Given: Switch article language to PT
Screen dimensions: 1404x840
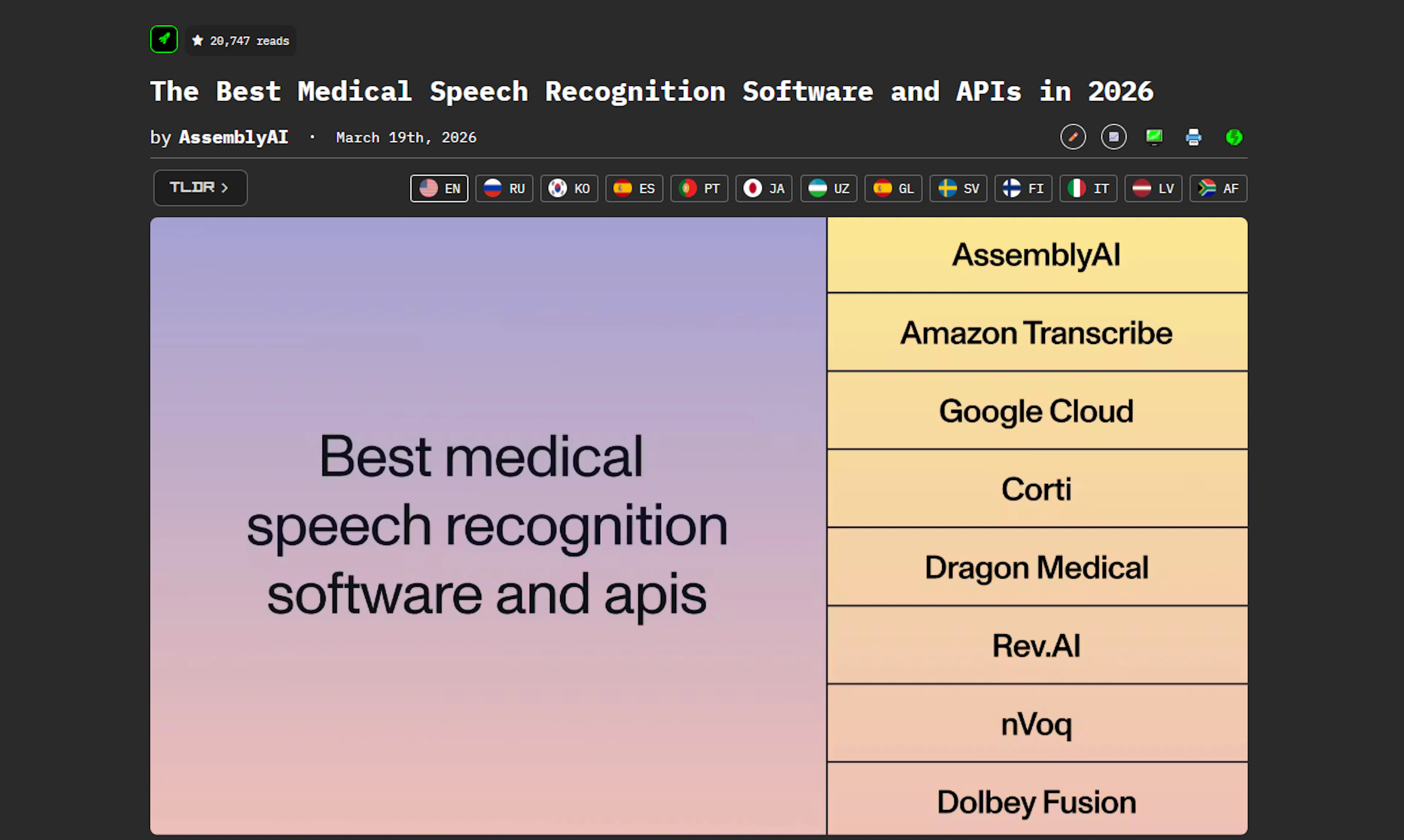Looking at the screenshot, I should [699, 189].
